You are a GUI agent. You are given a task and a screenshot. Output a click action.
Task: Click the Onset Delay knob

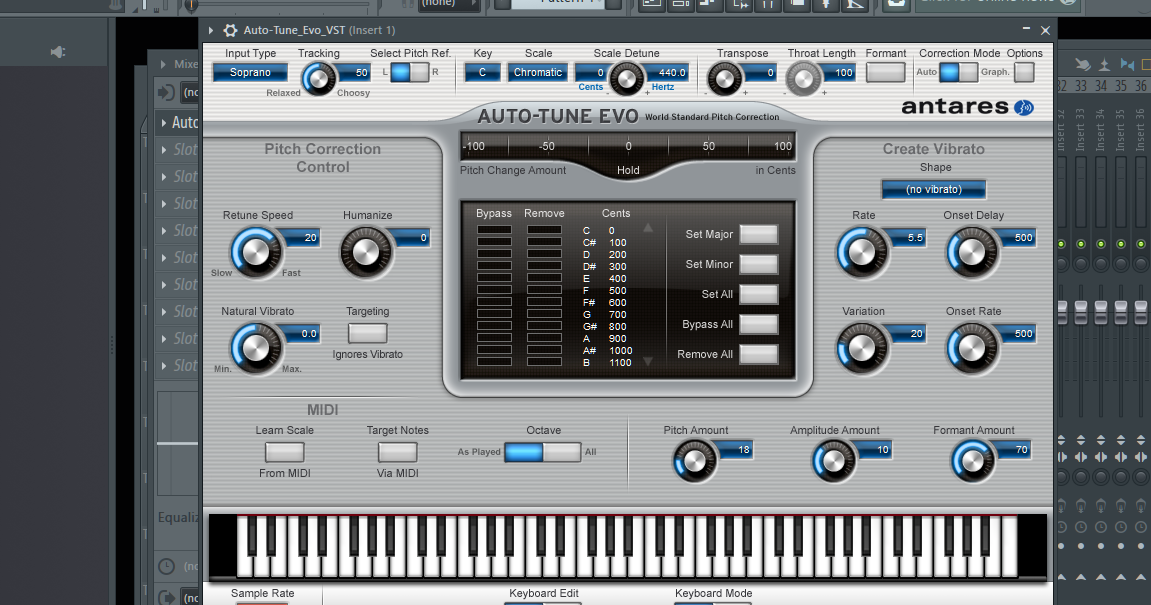pos(972,253)
